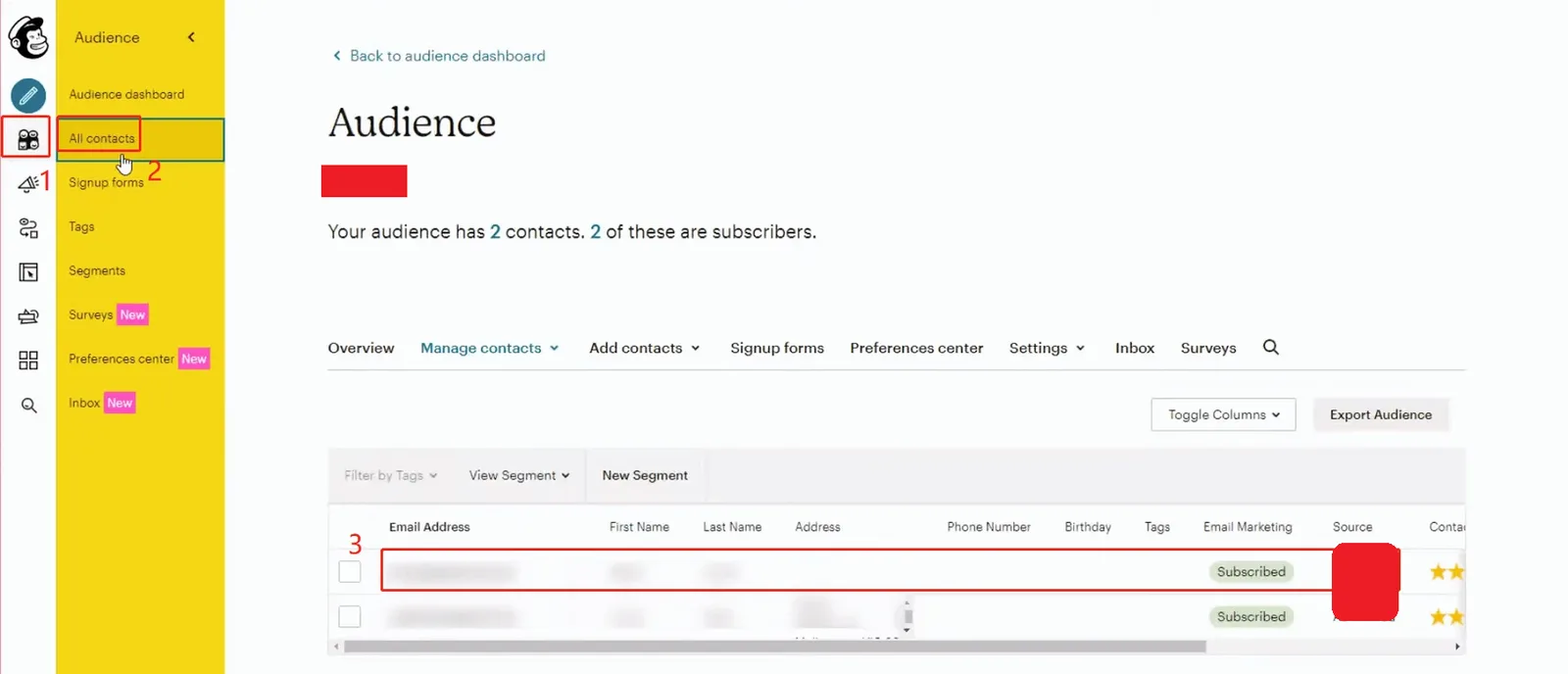Open the Filter by Tags dropdown

(x=390, y=475)
